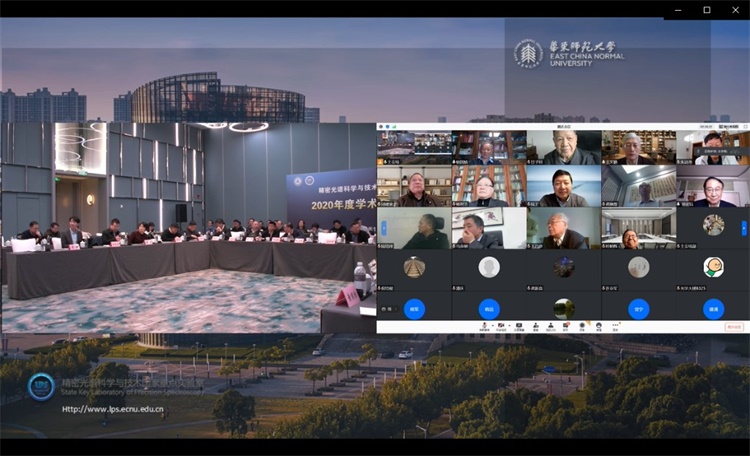Open the share screen tool

[x=518, y=326]
